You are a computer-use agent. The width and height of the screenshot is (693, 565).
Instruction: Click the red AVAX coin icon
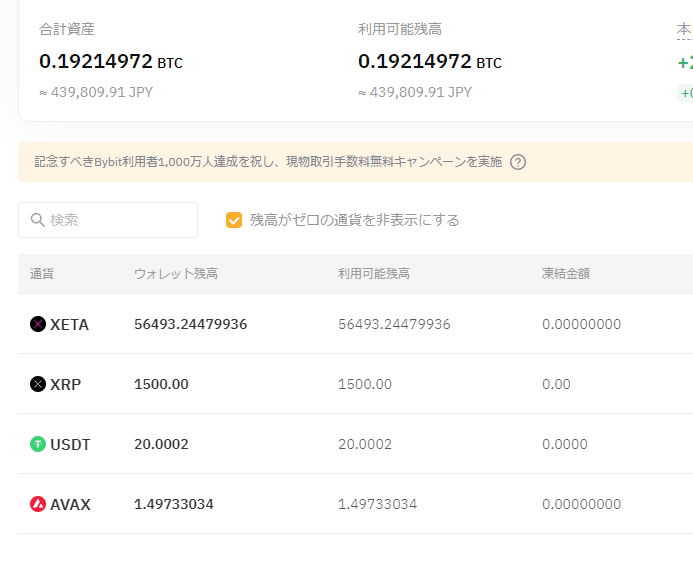pos(38,504)
